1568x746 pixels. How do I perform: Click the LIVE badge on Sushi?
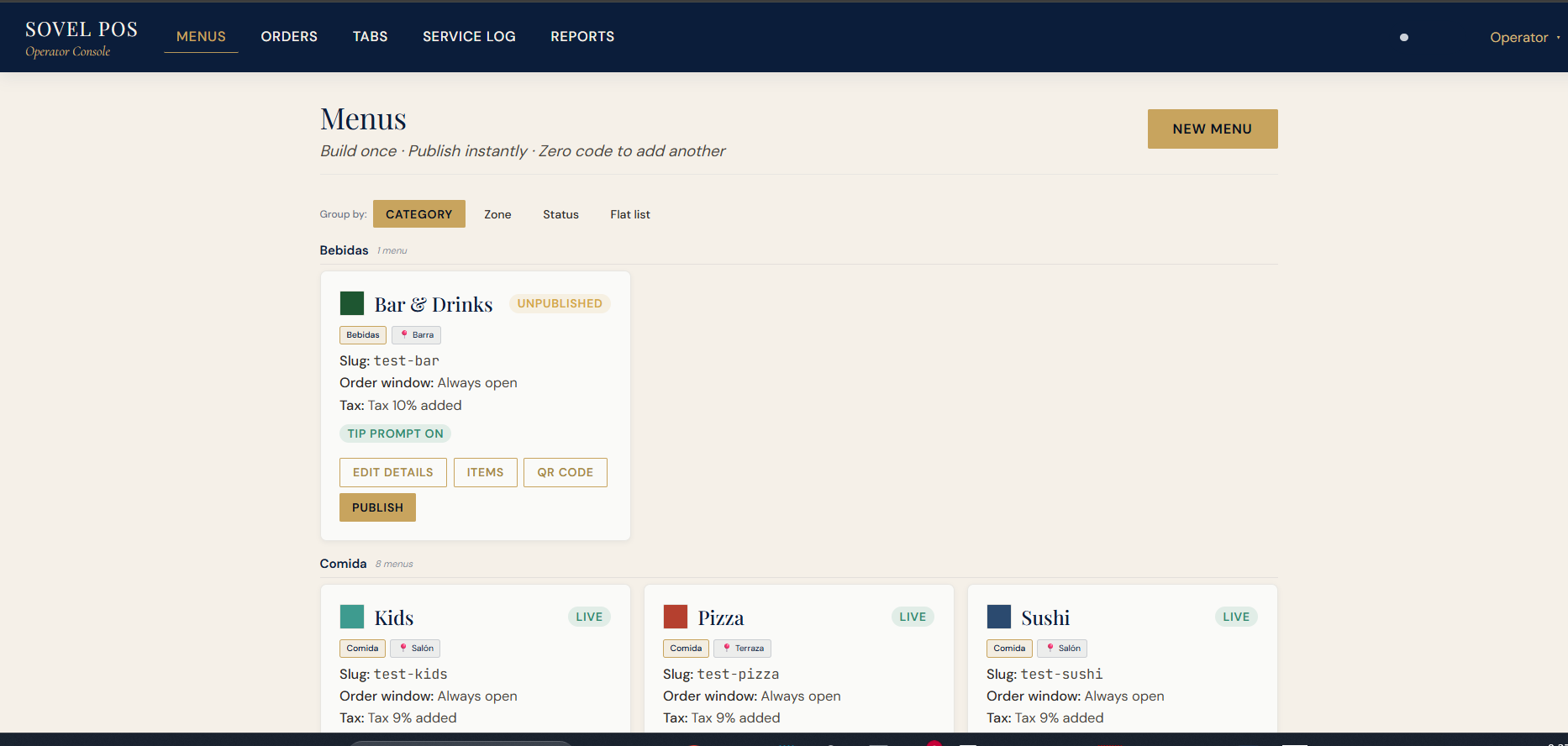click(1236, 617)
